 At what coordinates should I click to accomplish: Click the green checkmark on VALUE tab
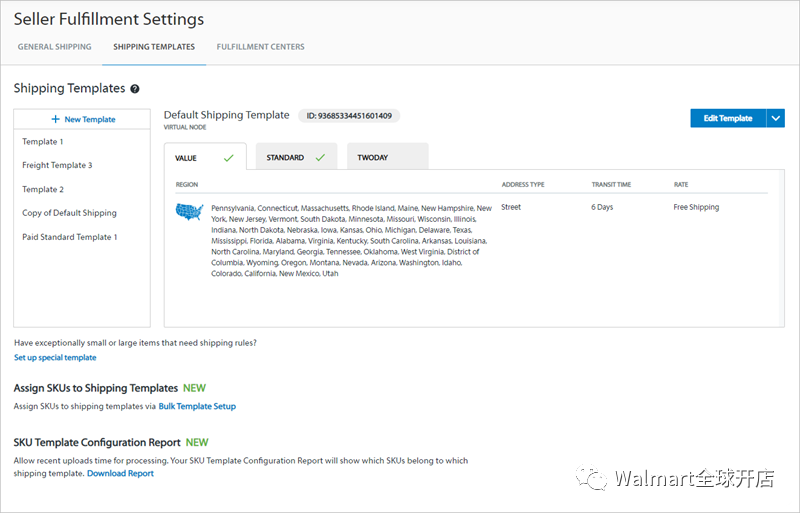(x=229, y=157)
